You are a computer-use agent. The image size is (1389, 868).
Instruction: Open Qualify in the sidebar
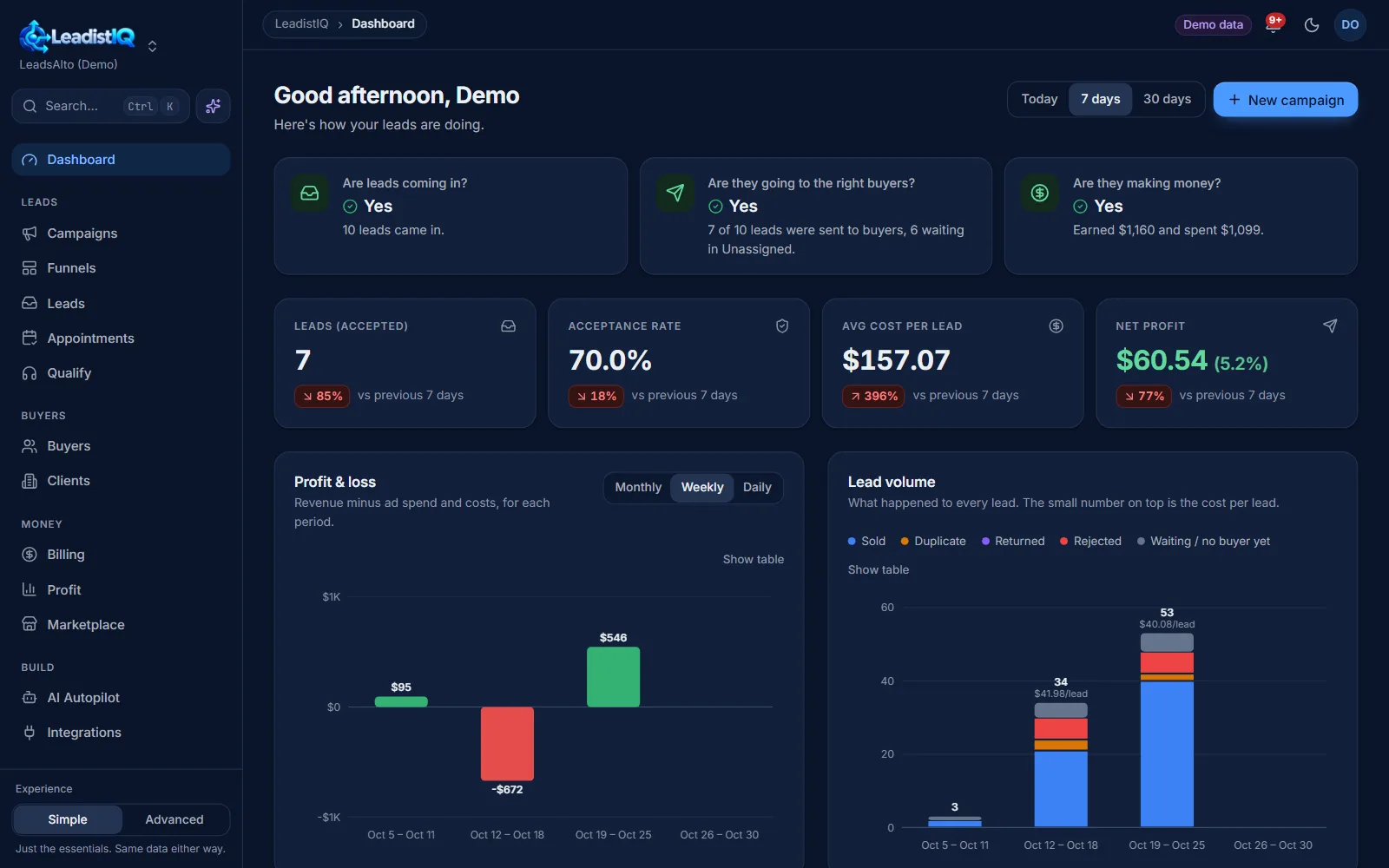[121, 373]
